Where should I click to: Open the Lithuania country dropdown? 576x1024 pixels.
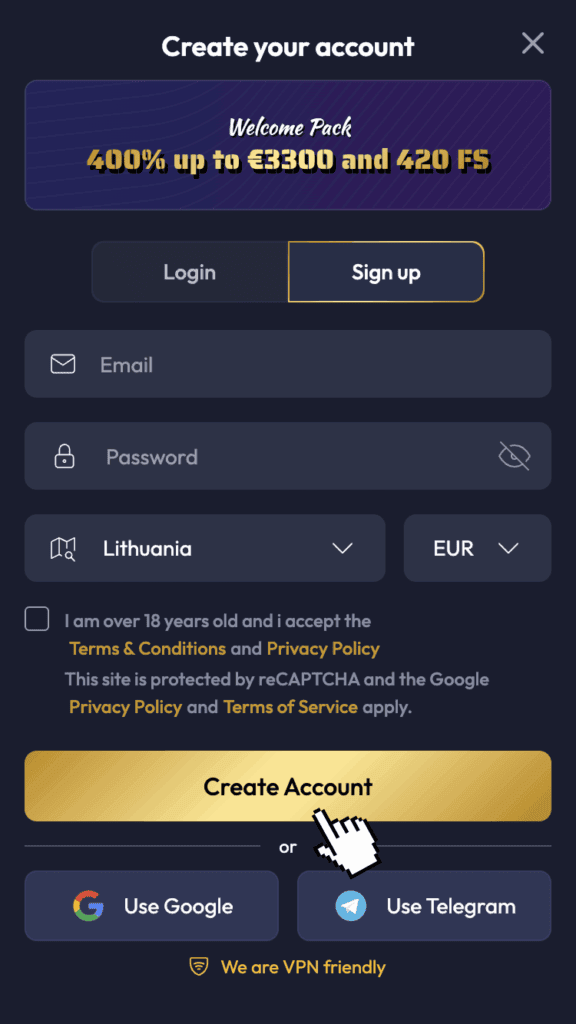point(205,548)
